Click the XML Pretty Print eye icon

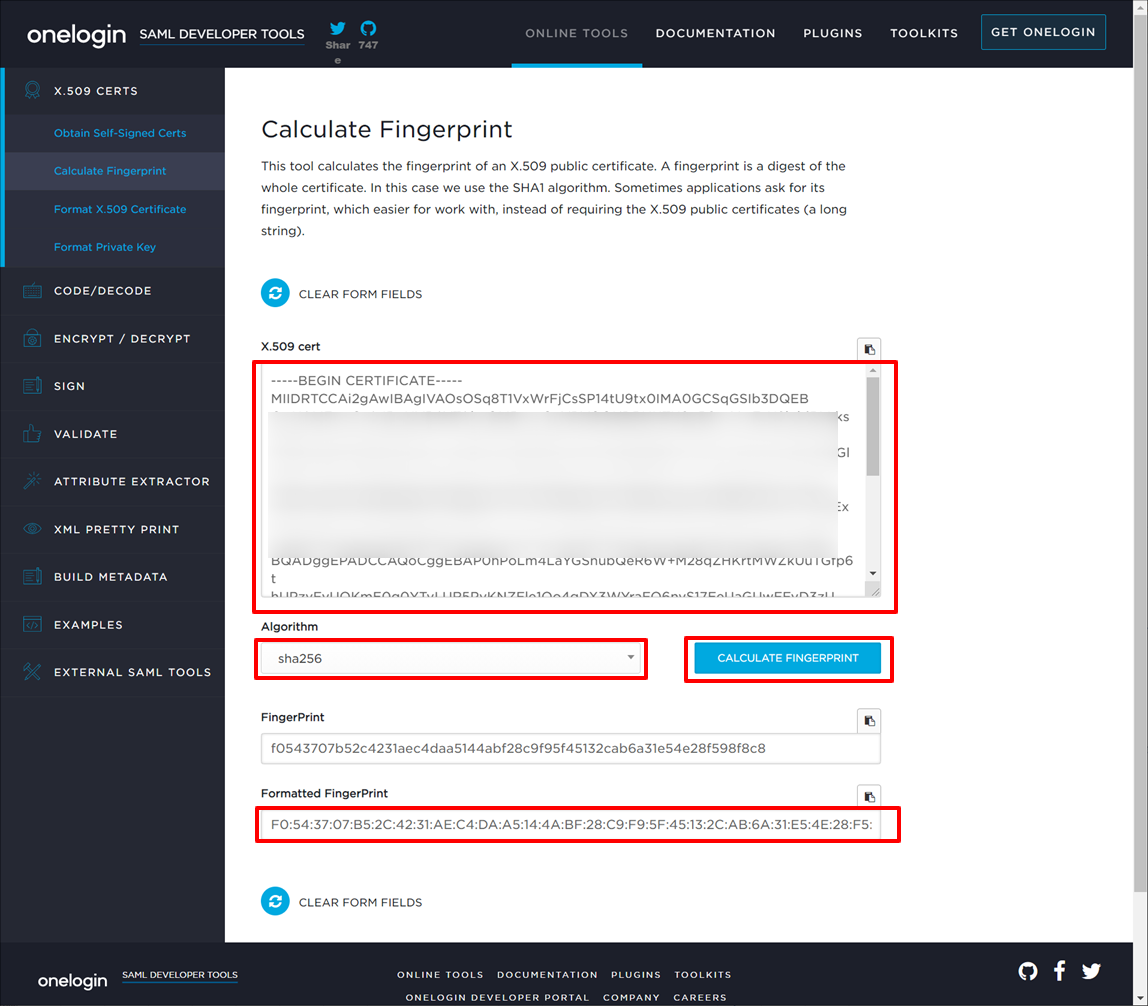click(x=32, y=529)
